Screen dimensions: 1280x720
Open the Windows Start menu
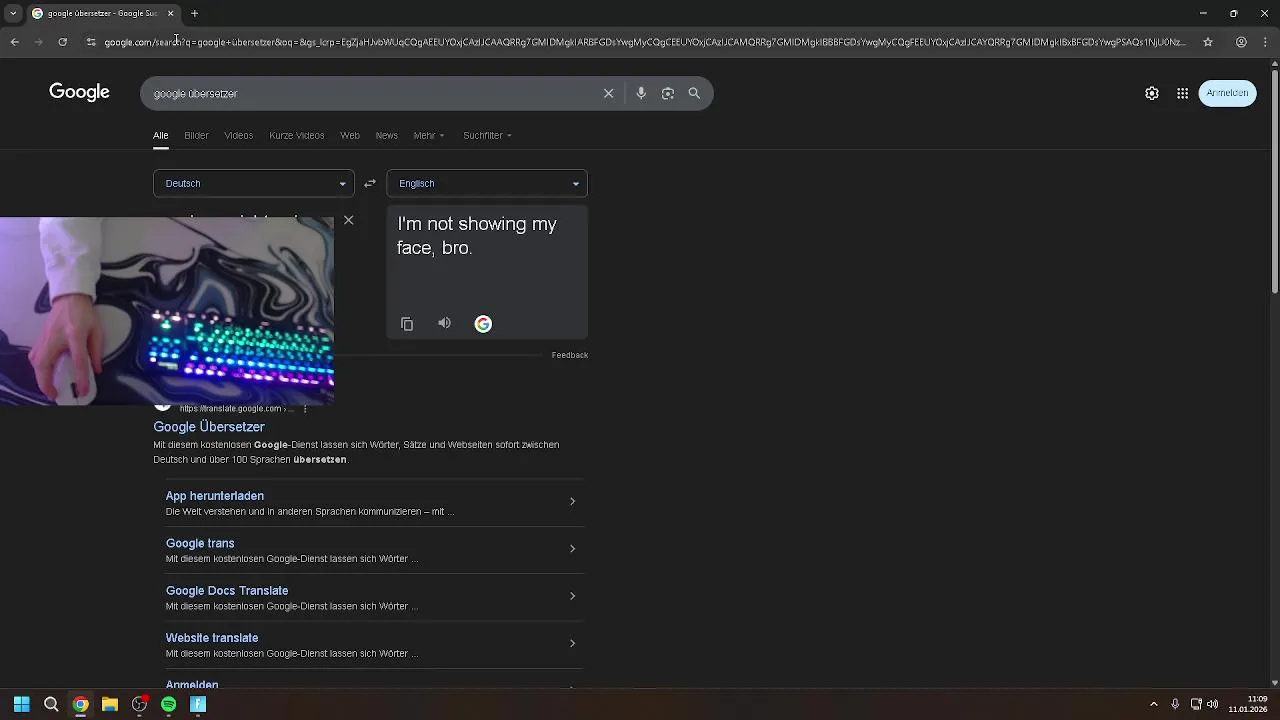(21, 704)
